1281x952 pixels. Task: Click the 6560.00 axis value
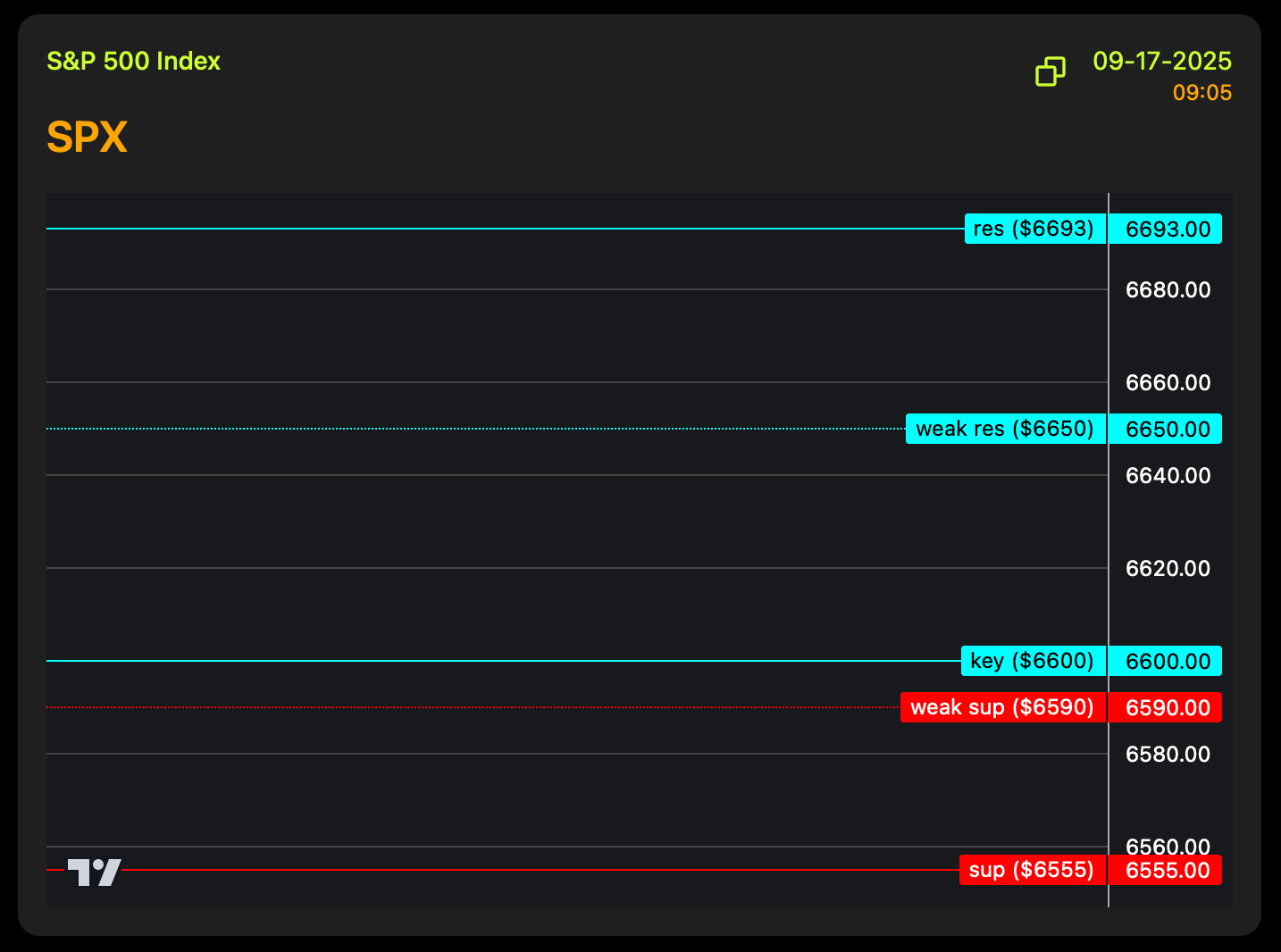pyautogui.click(x=1168, y=846)
